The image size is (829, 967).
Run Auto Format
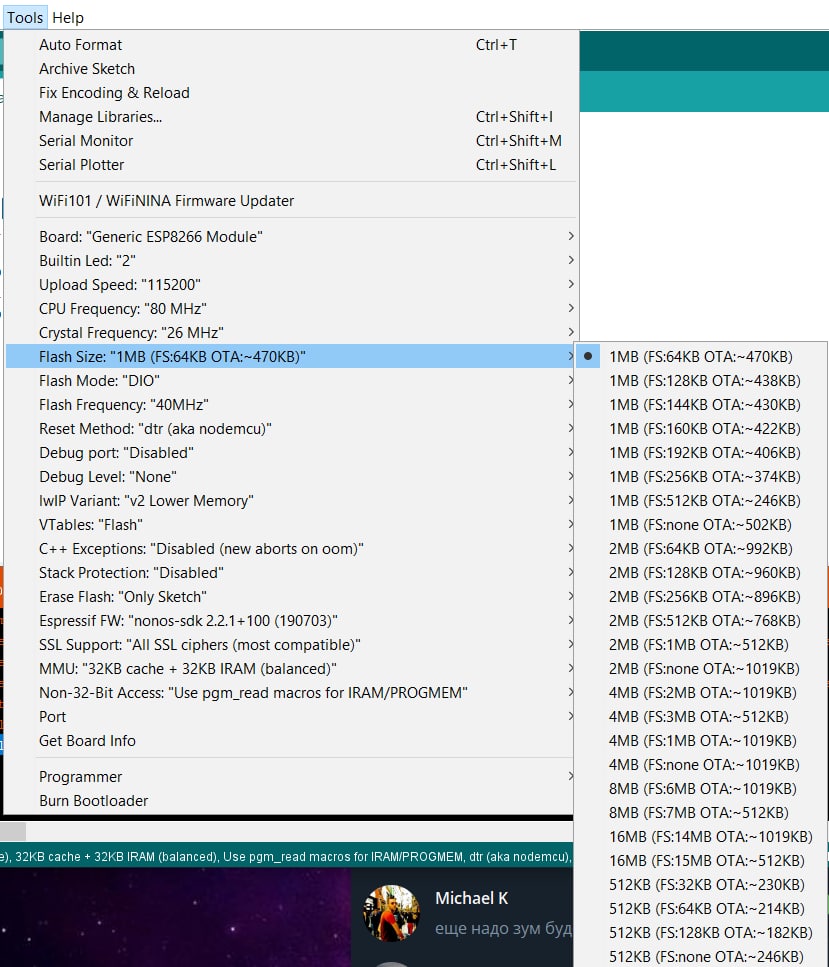click(290, 44)
